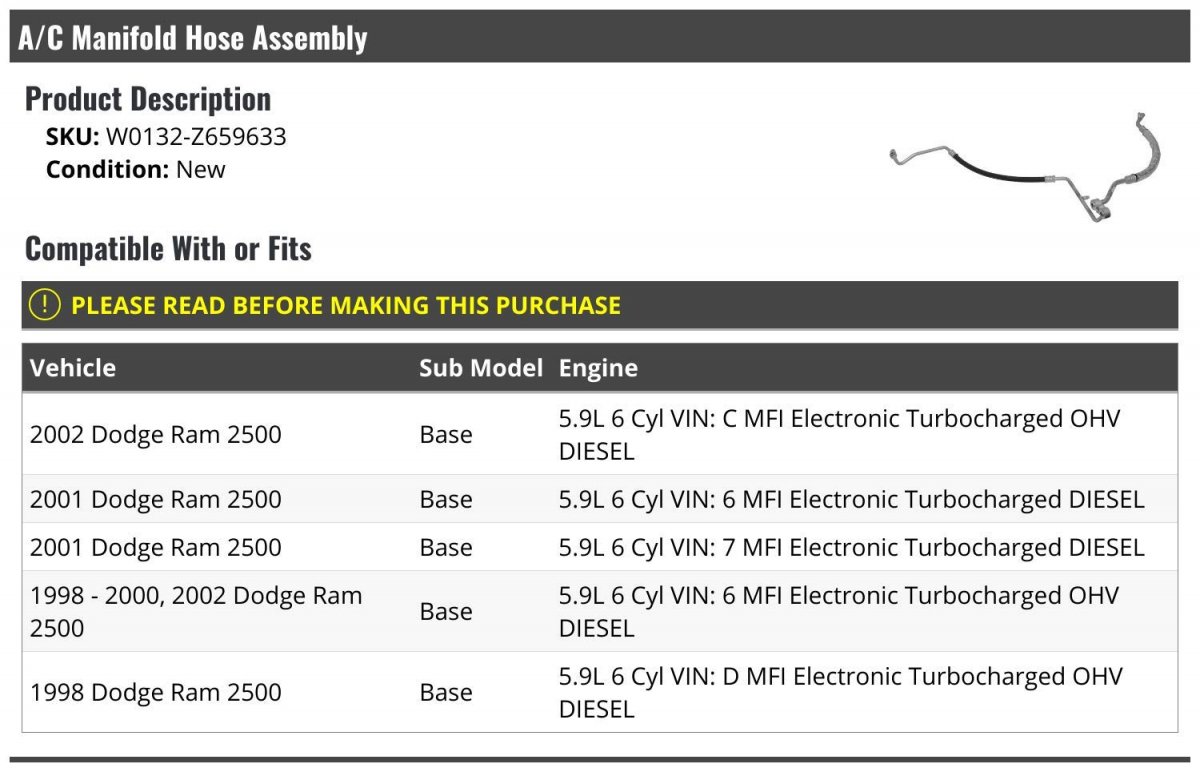Click the Compatible With or Fits heading
This screenshot has height=772, width=1200.
[x=168, y=249]
